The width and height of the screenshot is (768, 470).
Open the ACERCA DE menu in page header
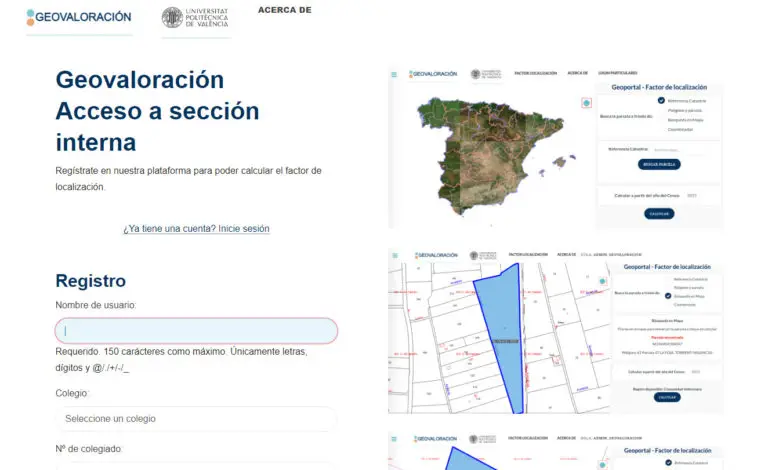point(284,10)
